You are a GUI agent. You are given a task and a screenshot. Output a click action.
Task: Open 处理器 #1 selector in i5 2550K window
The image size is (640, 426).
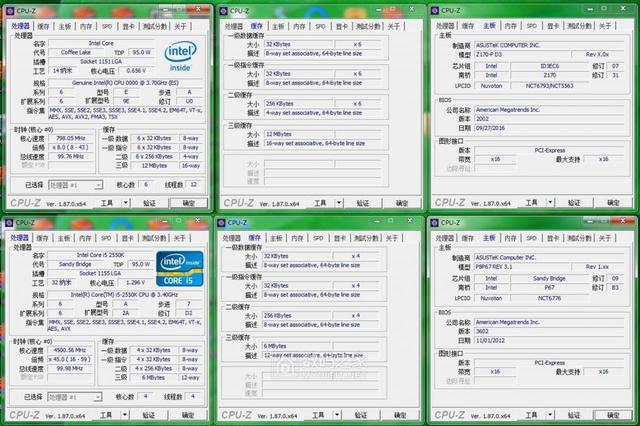(x=75, y=397)
